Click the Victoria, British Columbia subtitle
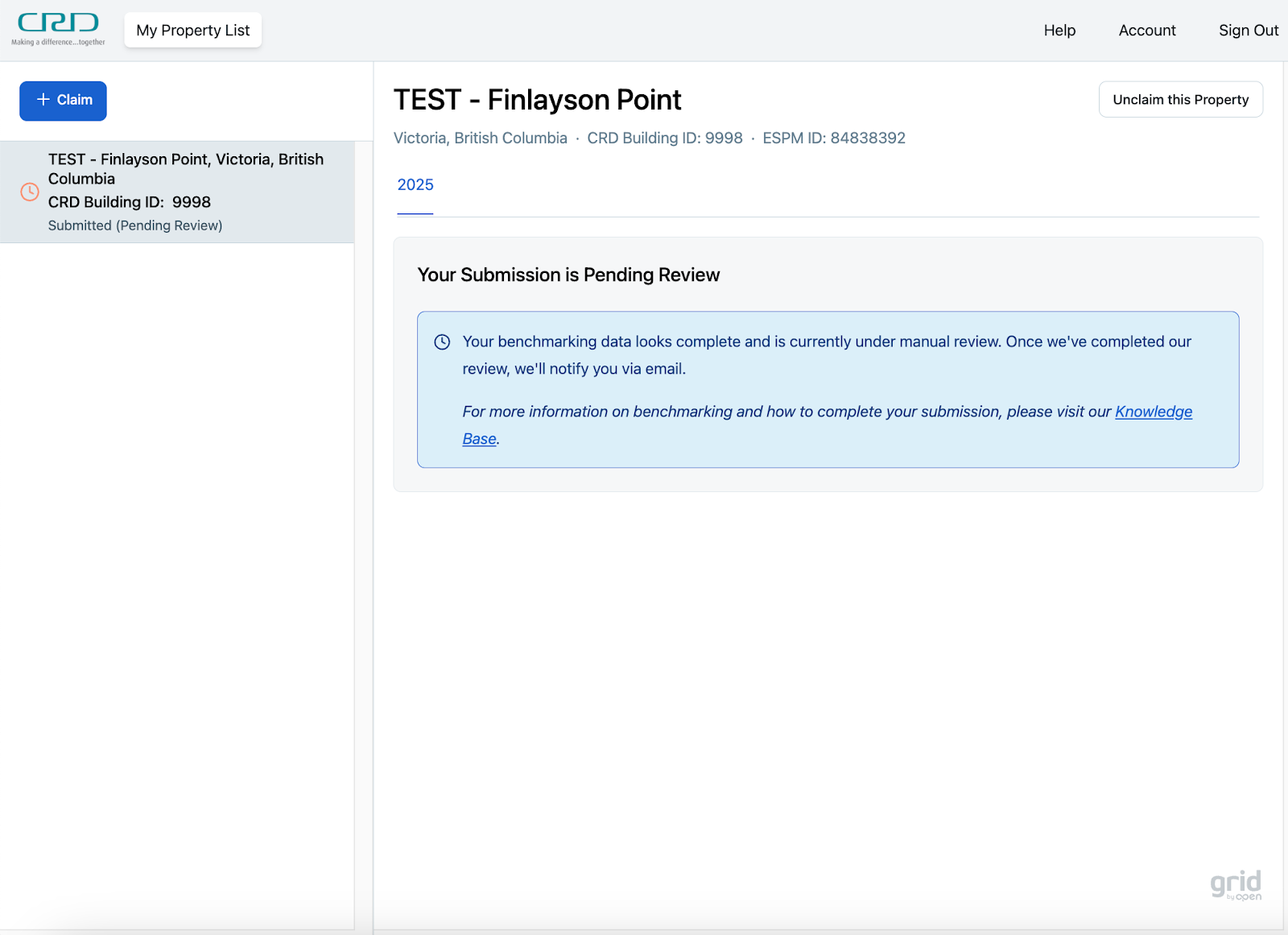Screen dimensions: 1288x935 480,139
